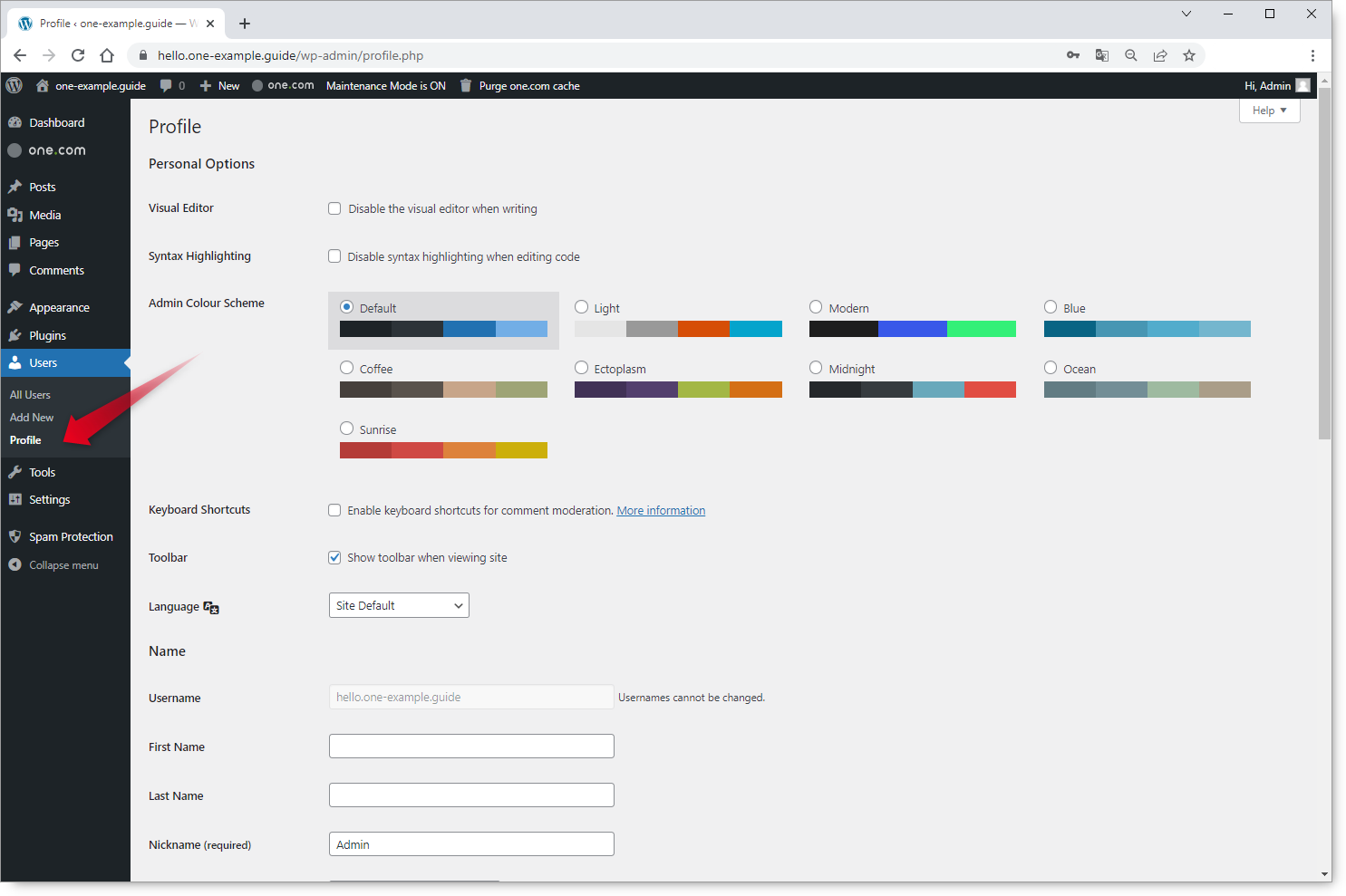Go to All Users submenu item

click(x=30, y=394)
